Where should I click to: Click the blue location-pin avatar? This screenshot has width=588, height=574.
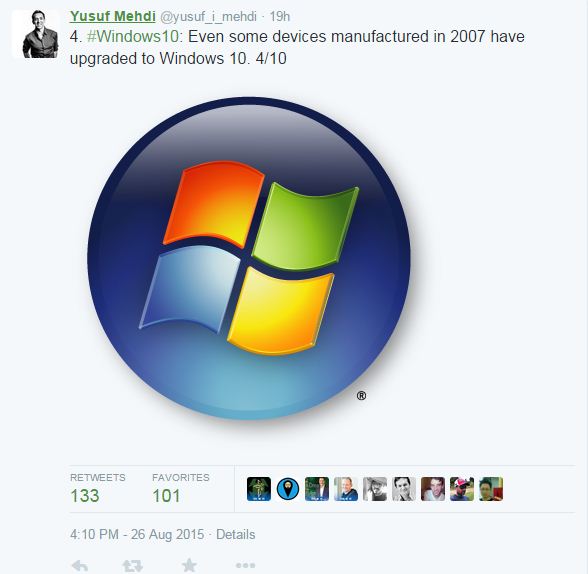point(288,489)
